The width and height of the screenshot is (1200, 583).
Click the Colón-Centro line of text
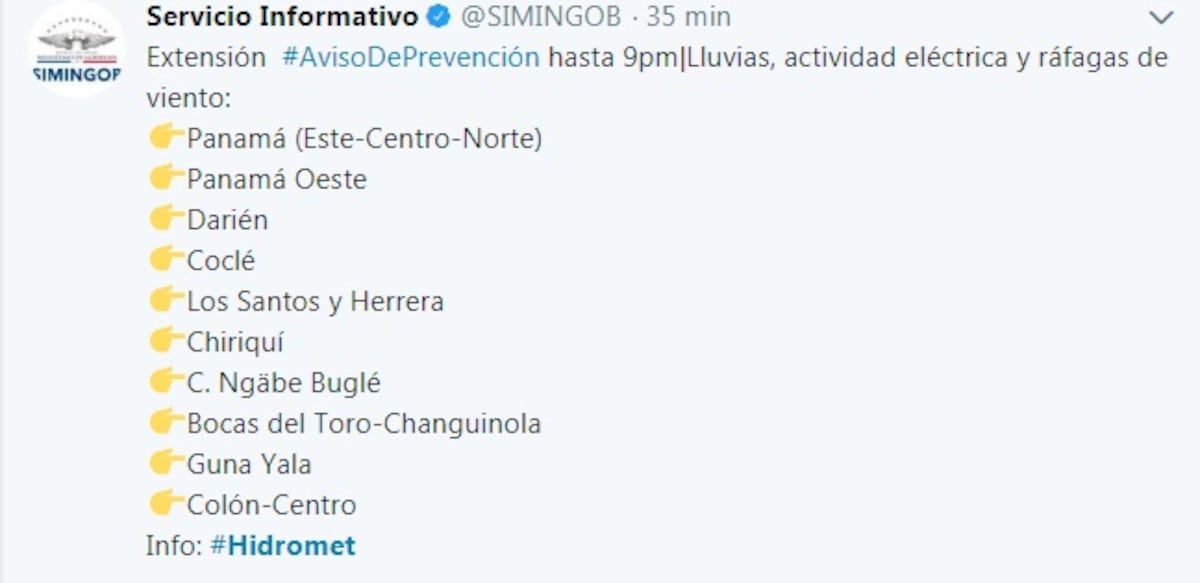click(271, 505)
